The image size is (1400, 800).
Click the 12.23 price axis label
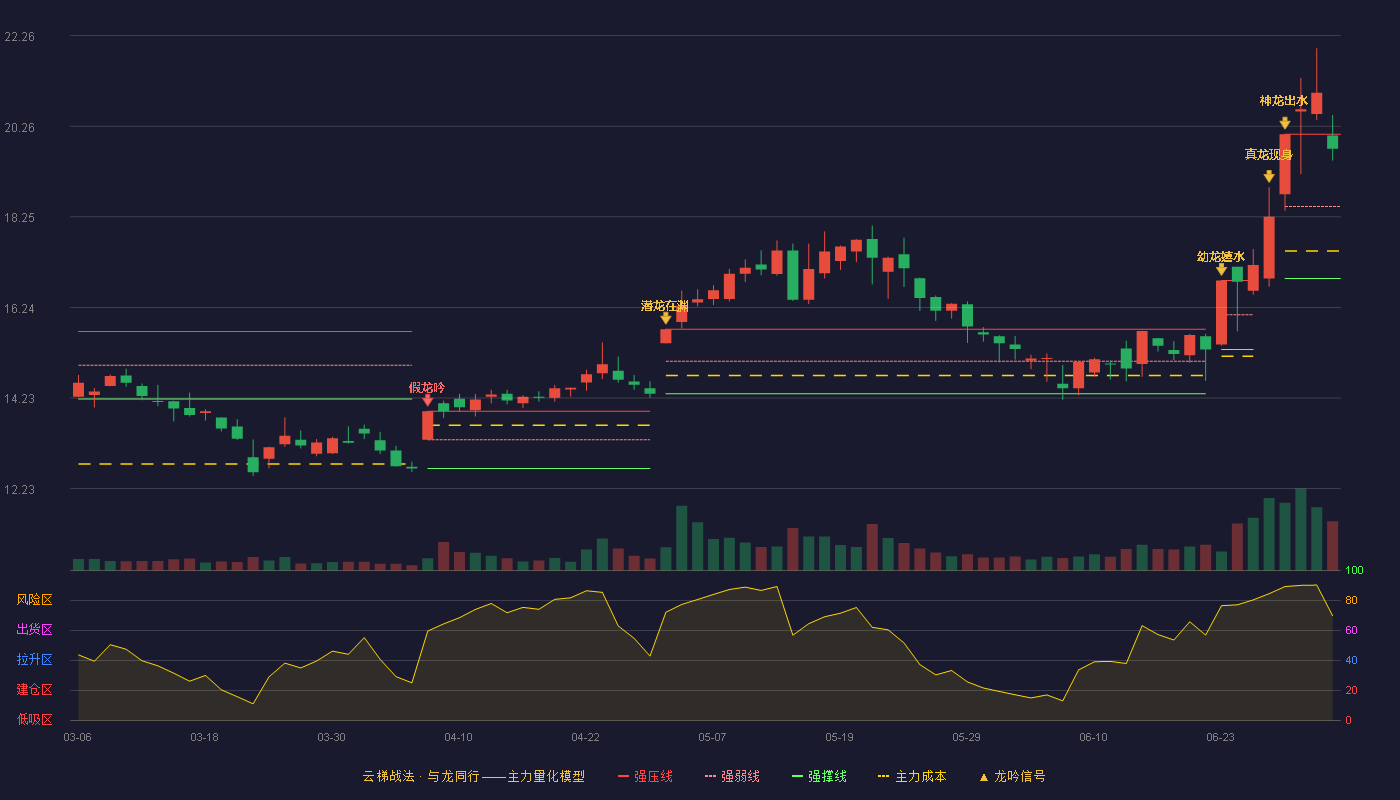click(x=19, y=489)
